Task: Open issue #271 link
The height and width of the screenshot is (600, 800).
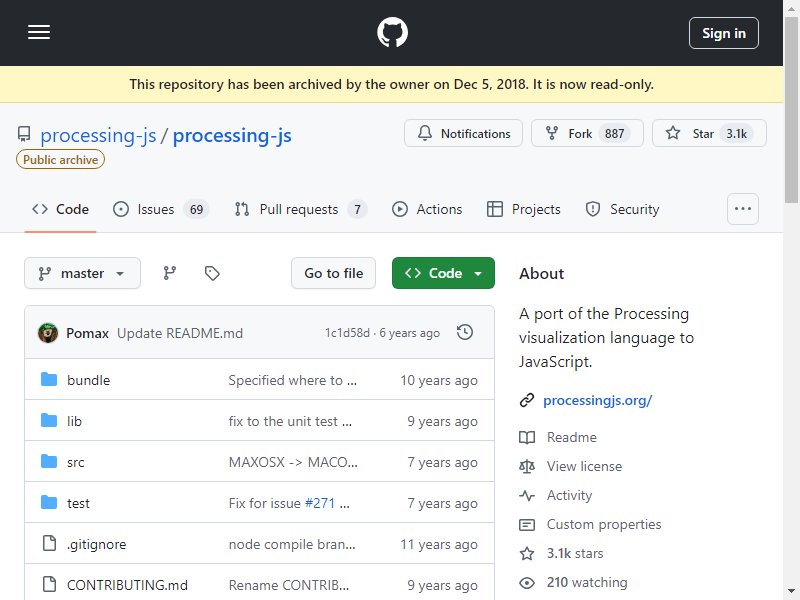Action: (320, 503)
